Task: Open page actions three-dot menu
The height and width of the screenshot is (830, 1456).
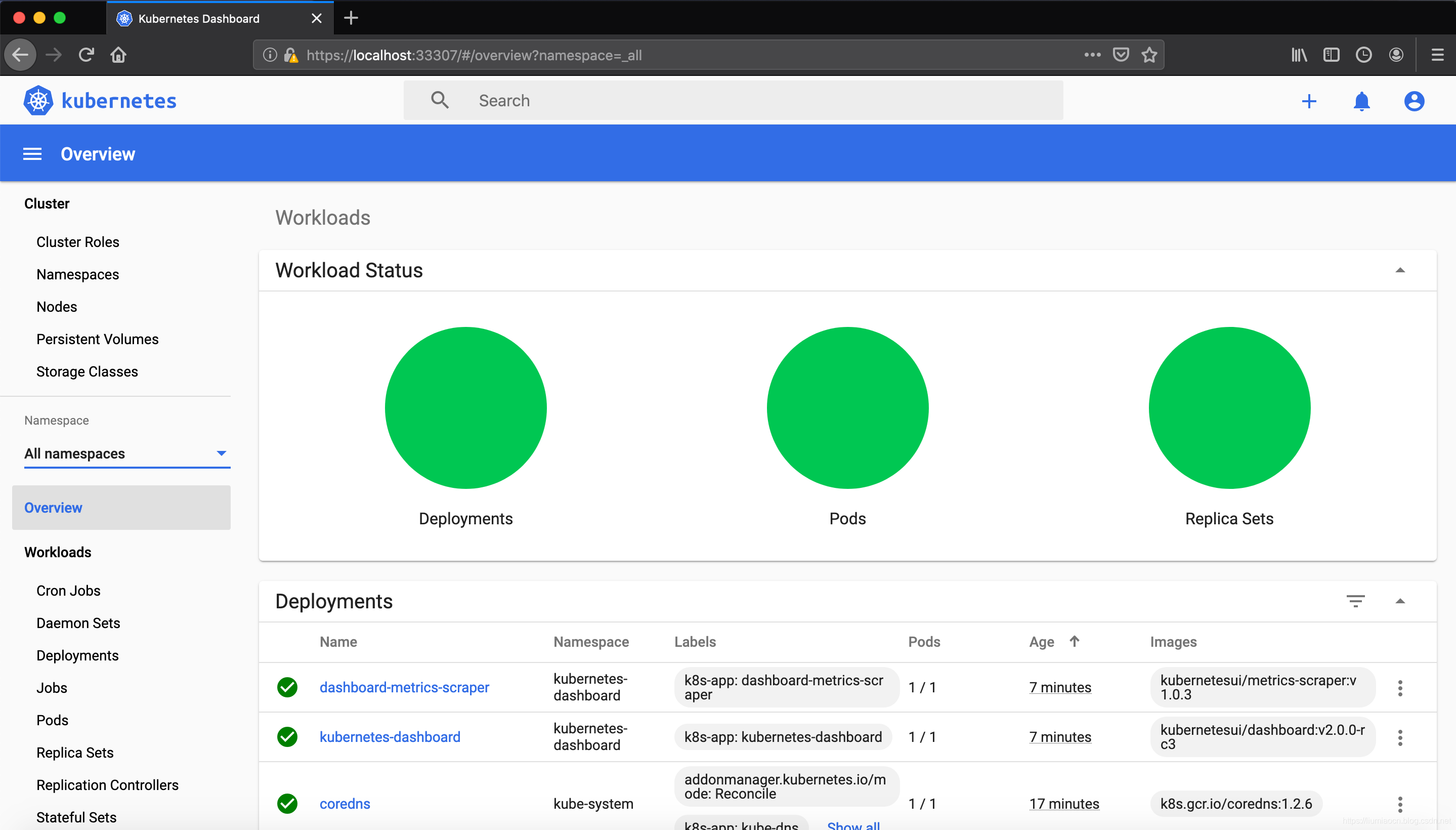Action: click(1092, 55)
